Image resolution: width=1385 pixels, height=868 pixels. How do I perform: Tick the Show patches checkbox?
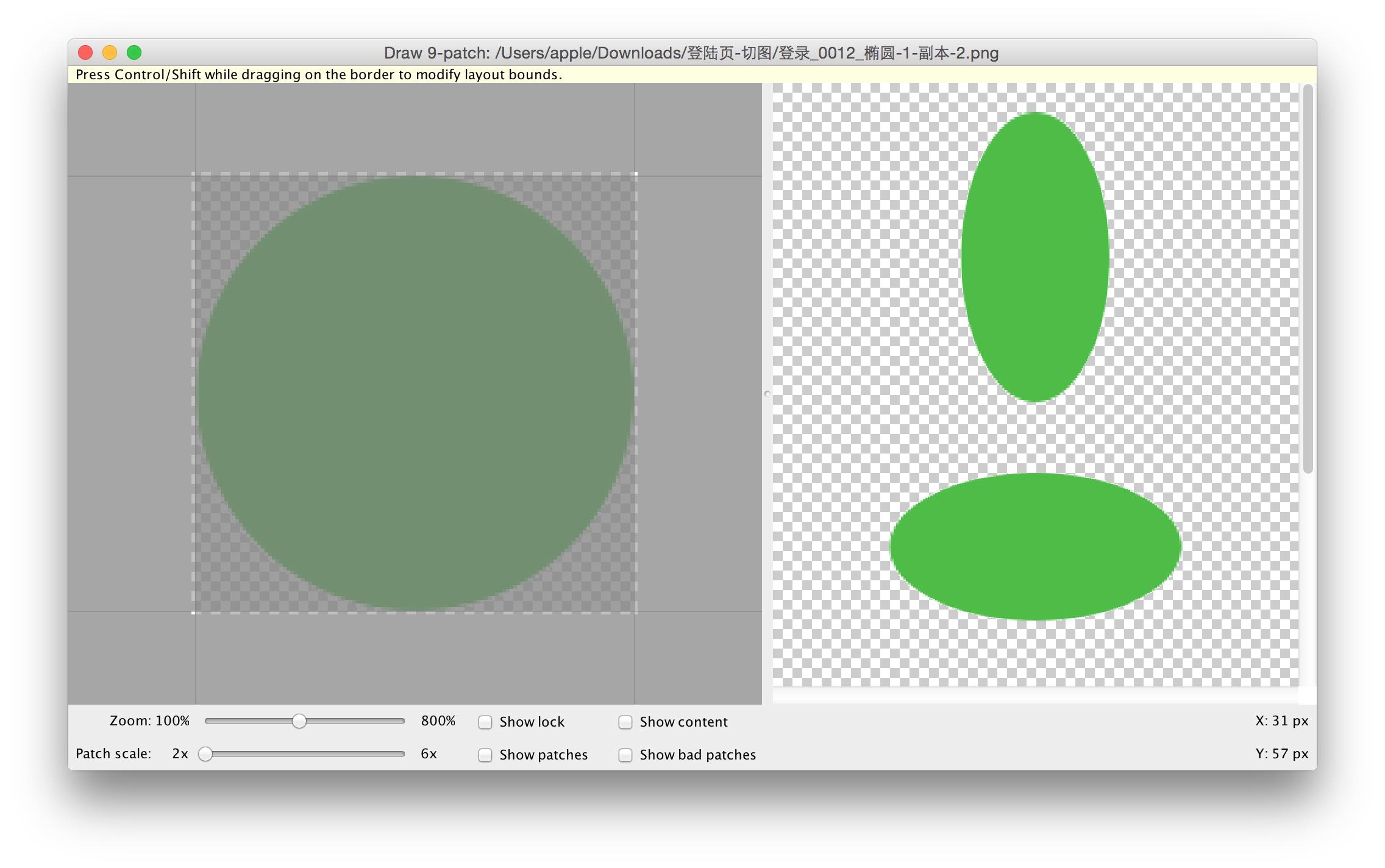coord(485,755)
